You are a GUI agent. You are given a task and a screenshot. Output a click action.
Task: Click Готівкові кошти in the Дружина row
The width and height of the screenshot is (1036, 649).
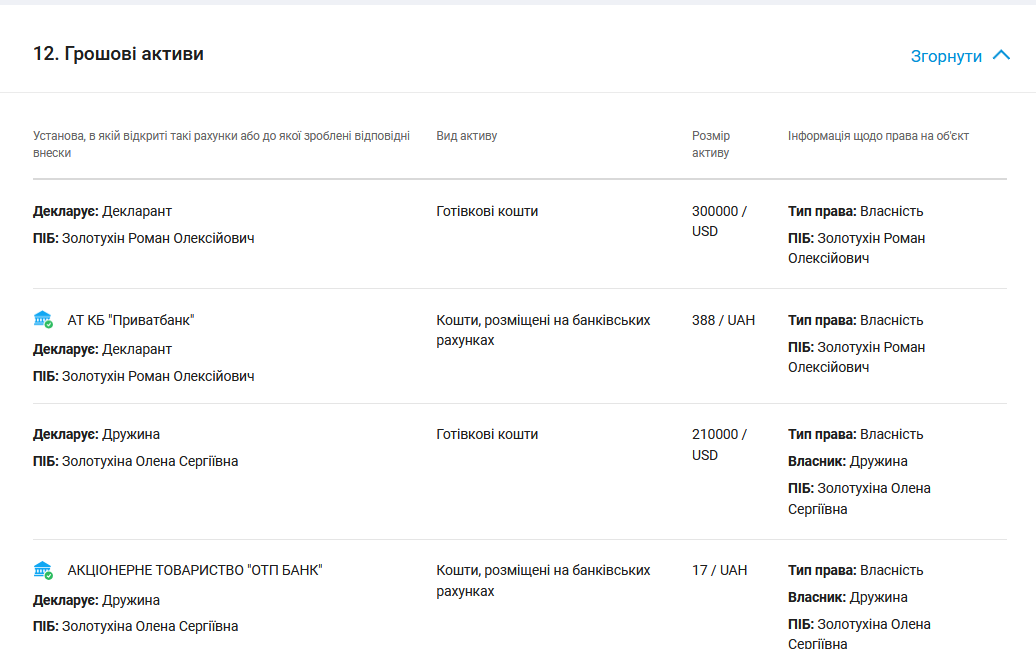pyautogui.click(x=487, y=434)
